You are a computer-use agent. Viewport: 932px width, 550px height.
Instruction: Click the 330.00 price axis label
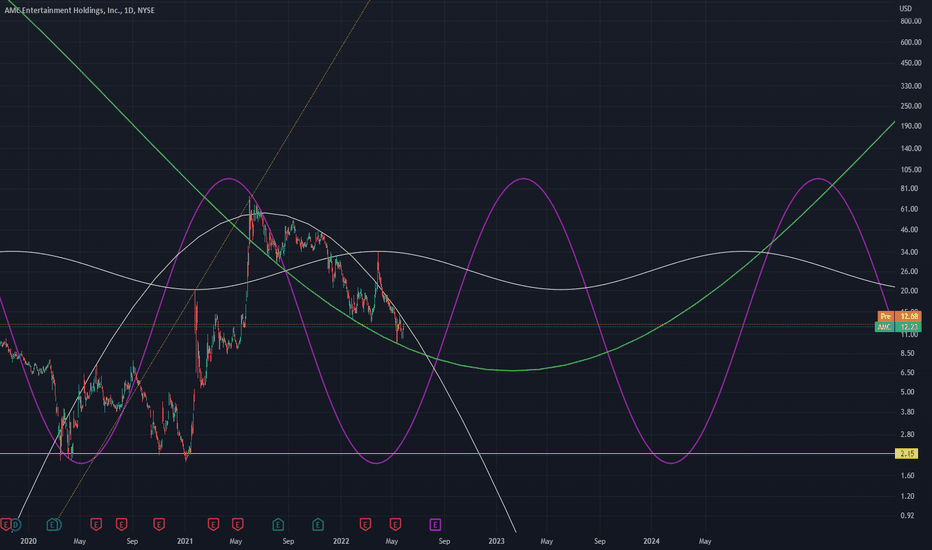pos(911,86)
